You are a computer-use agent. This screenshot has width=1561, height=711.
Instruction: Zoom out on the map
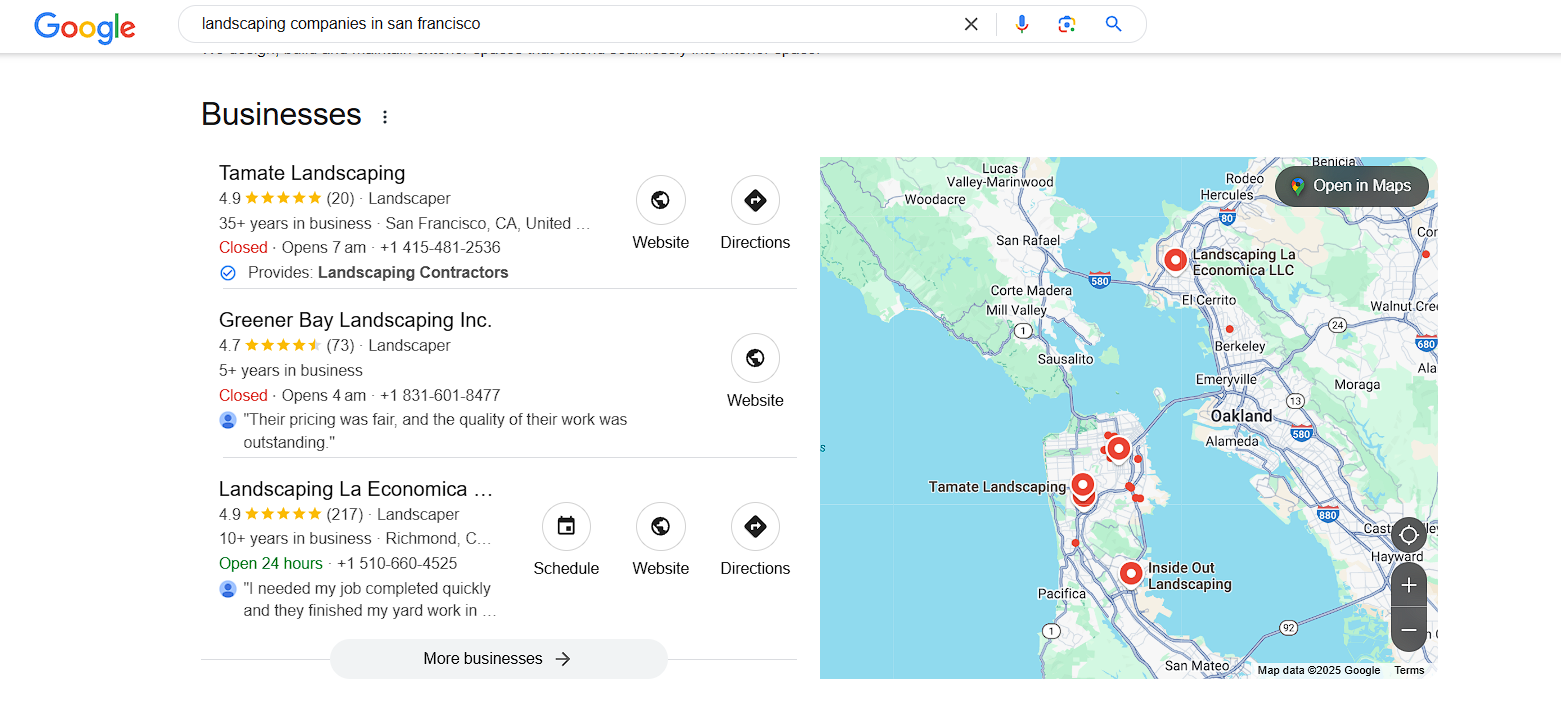1409,630
